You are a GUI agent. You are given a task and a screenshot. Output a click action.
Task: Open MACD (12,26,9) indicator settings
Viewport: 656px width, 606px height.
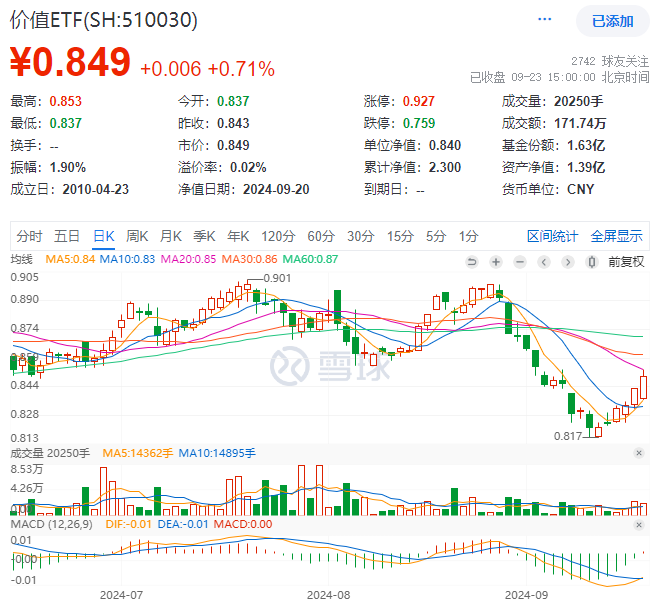click(49, 523)
